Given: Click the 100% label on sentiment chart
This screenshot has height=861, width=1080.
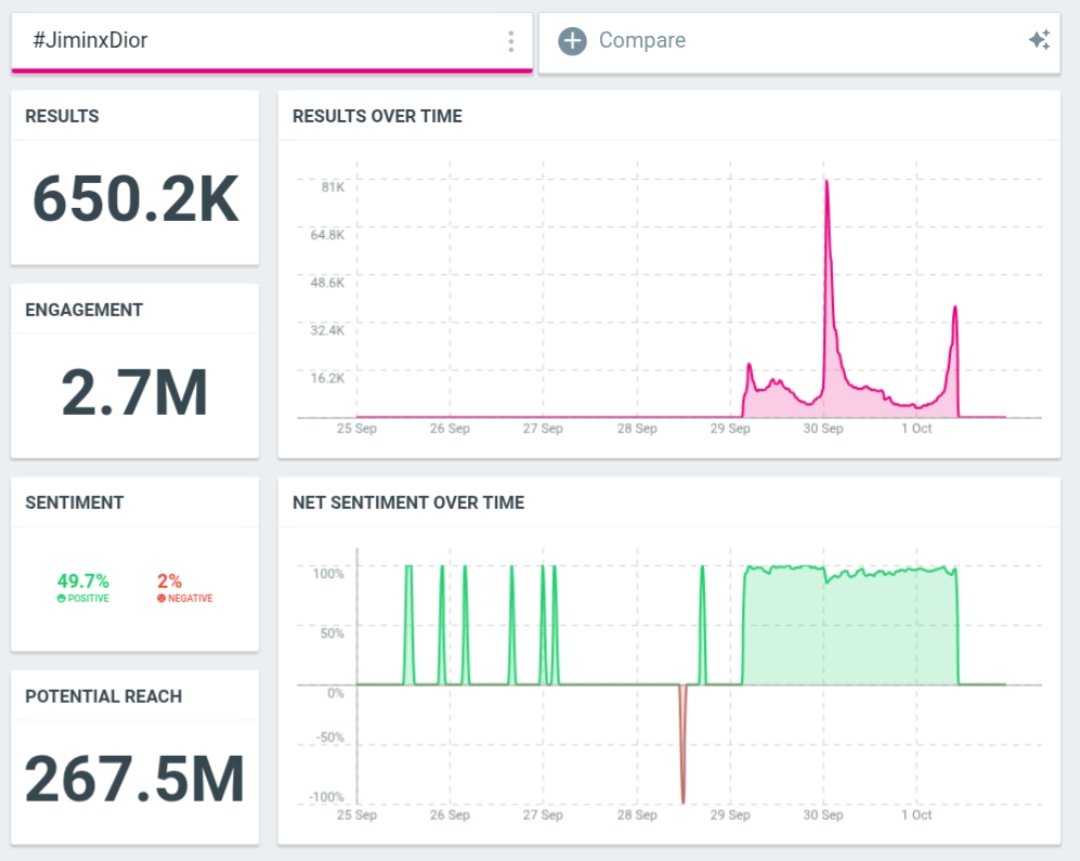Looking at the screenshot, I should 329,574.
